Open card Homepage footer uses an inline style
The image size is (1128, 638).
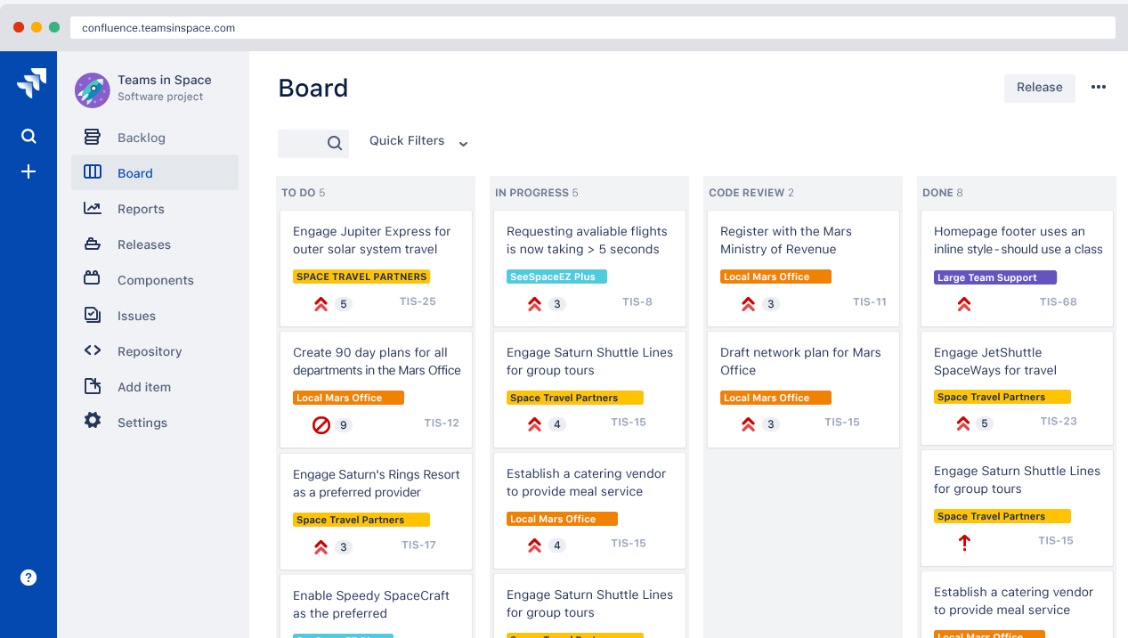pyautogui.click(x=1017, y=268)
